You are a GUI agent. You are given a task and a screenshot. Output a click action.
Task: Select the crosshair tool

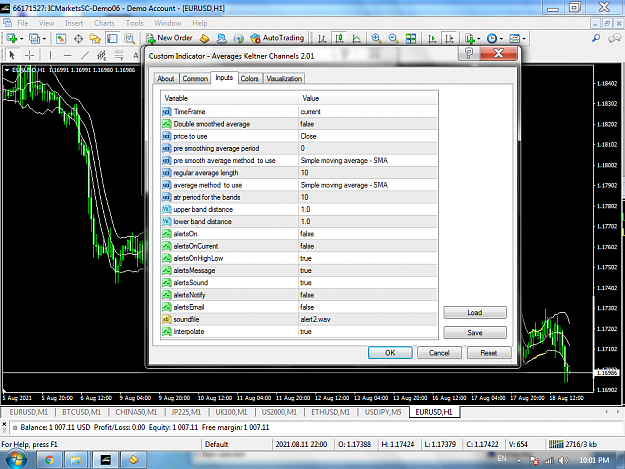(29, 55)
